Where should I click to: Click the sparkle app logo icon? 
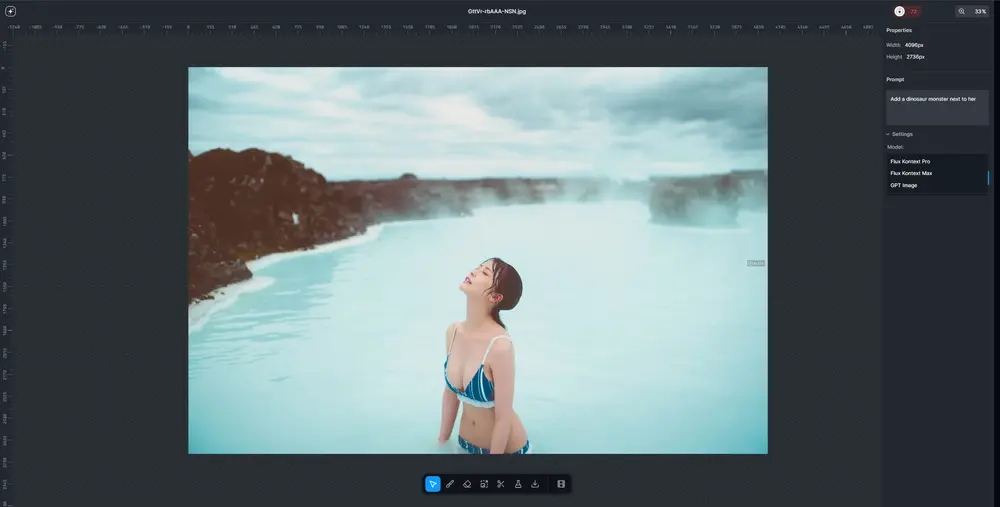11,11
